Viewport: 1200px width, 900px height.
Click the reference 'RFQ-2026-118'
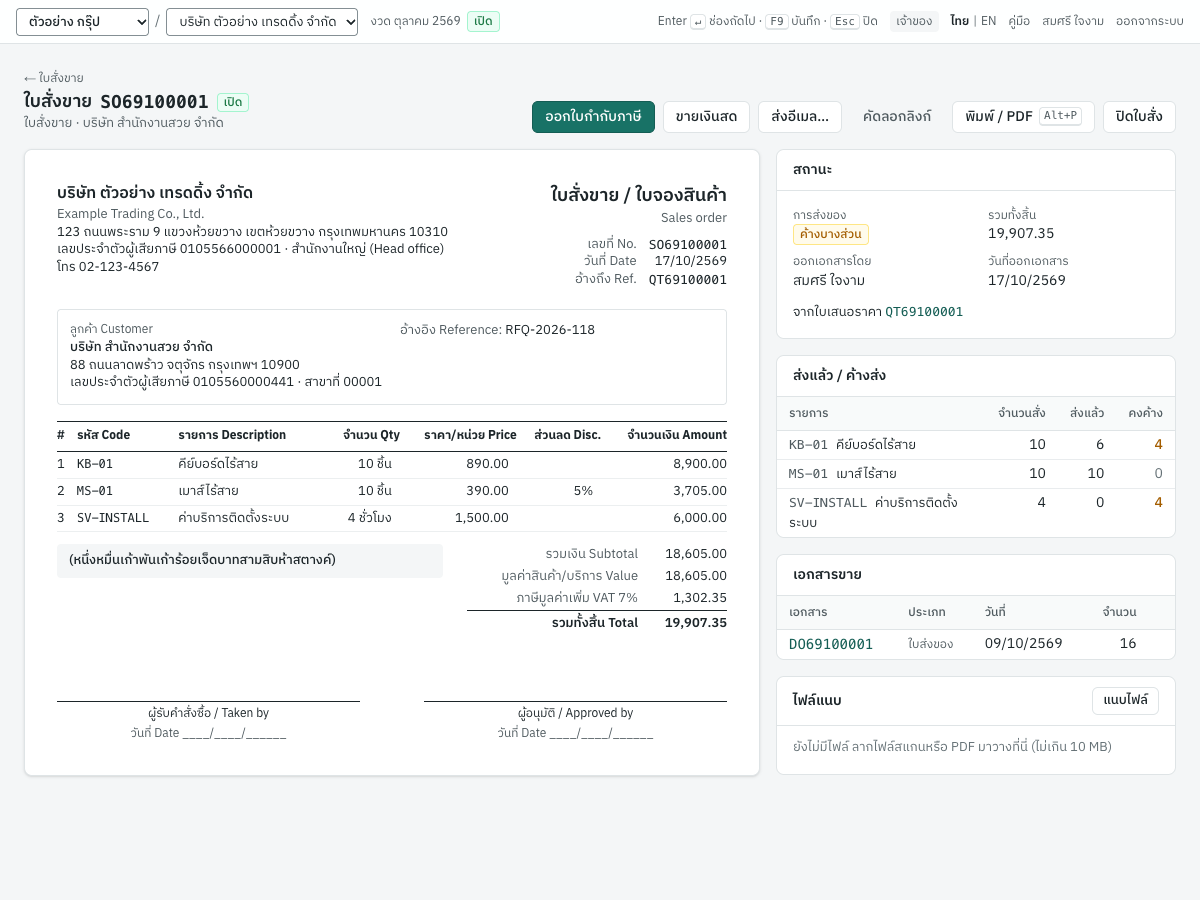click(550, 330)
